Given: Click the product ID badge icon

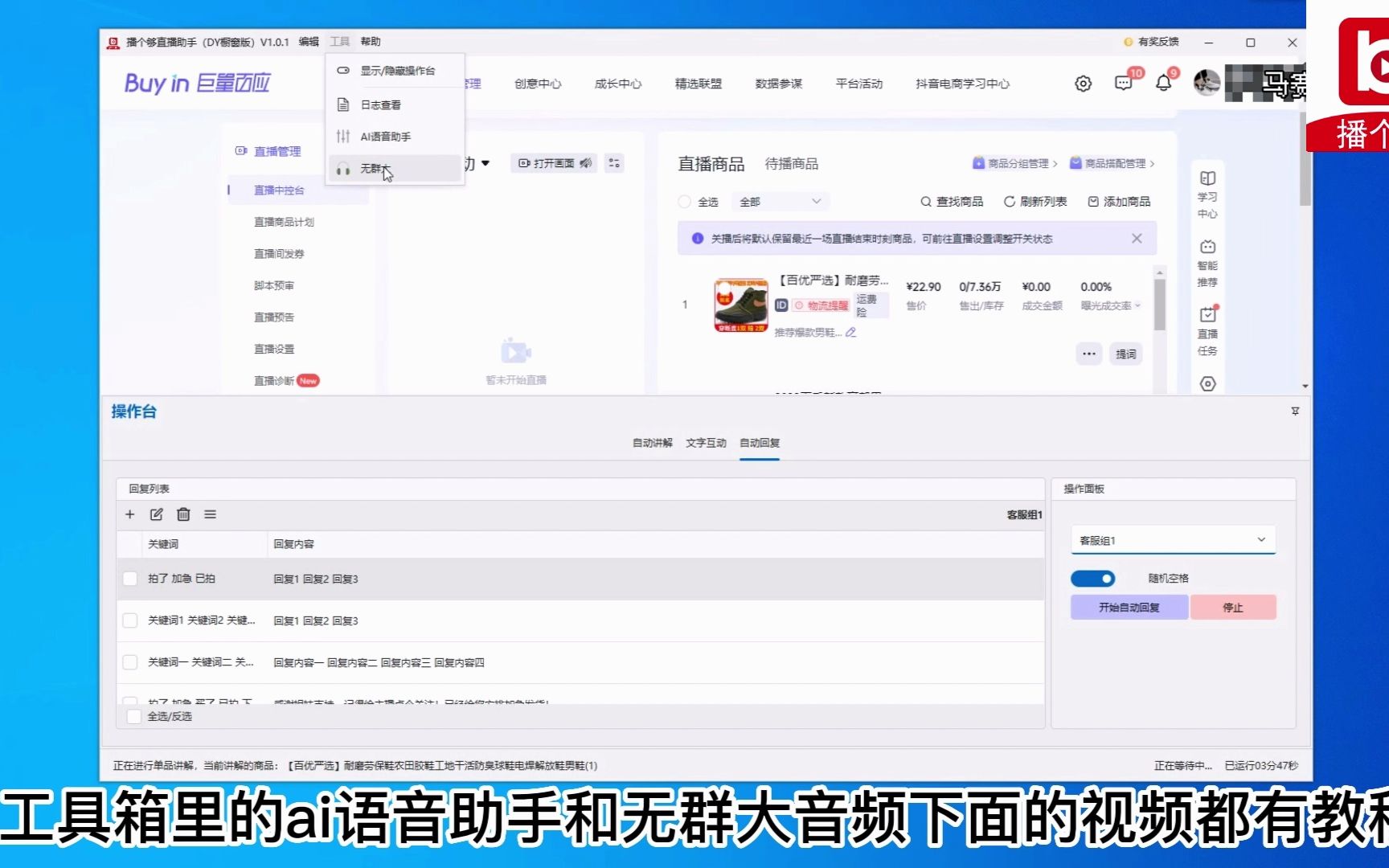Looking at the screenshot, I should (x=781, y=305).
